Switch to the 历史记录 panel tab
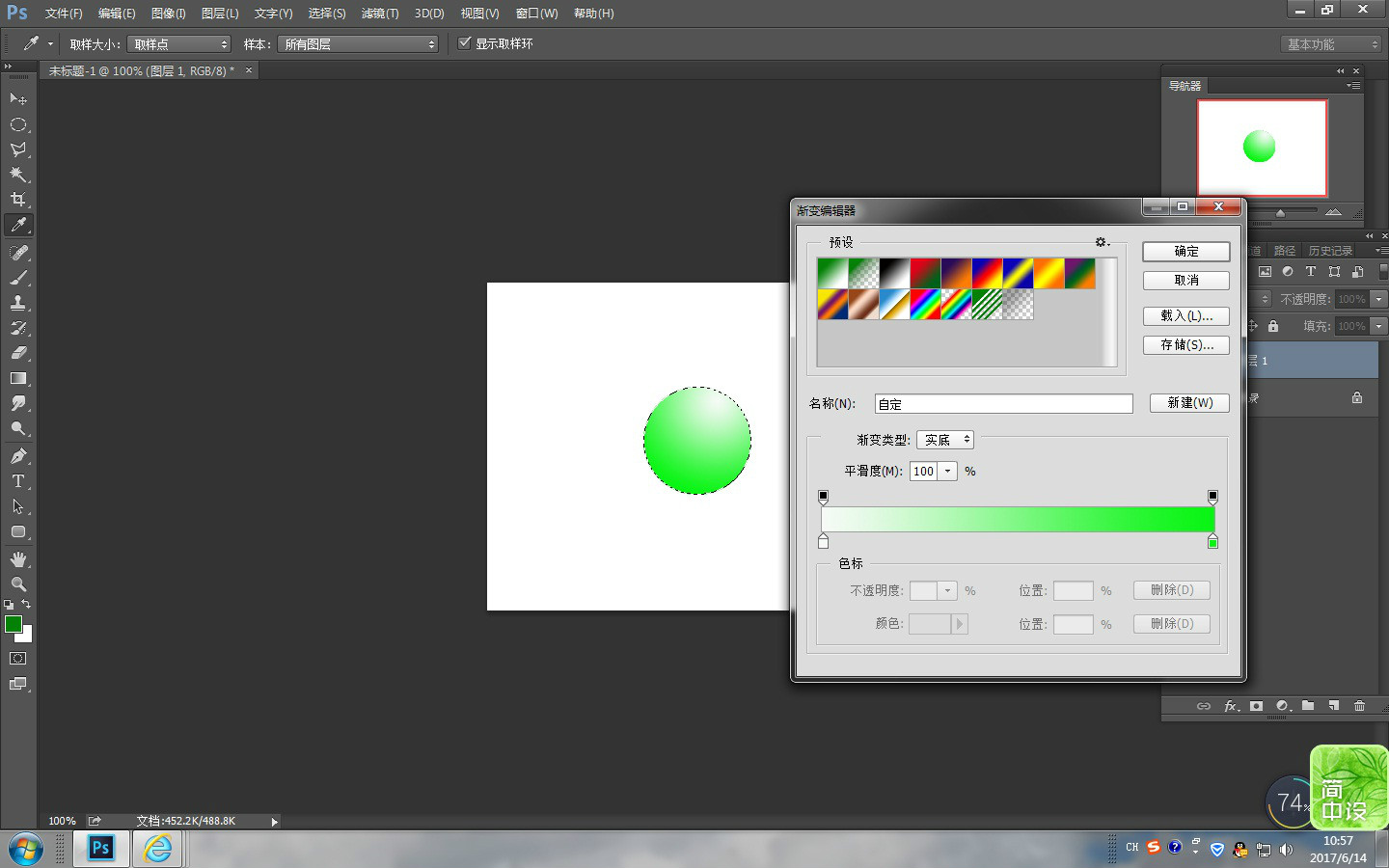Viewport: 1389px width, 868px height. (1330, 251)
